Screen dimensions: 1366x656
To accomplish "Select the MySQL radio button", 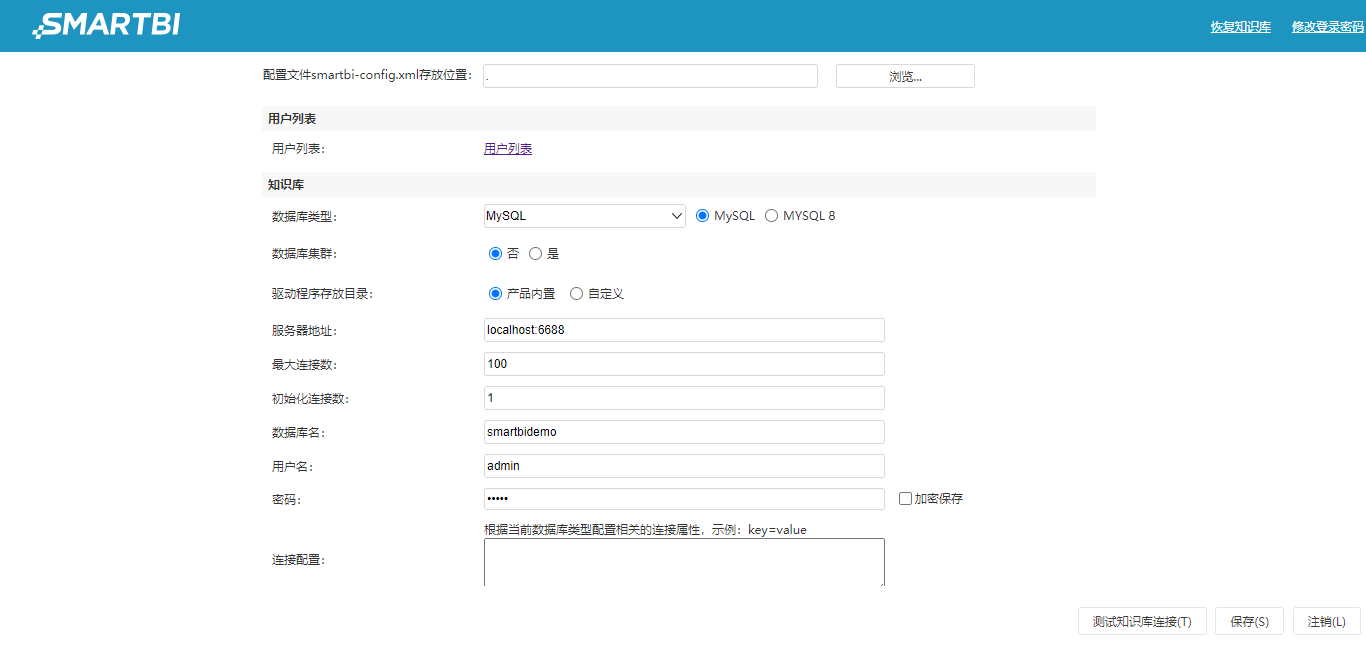I will pos(702,216).
